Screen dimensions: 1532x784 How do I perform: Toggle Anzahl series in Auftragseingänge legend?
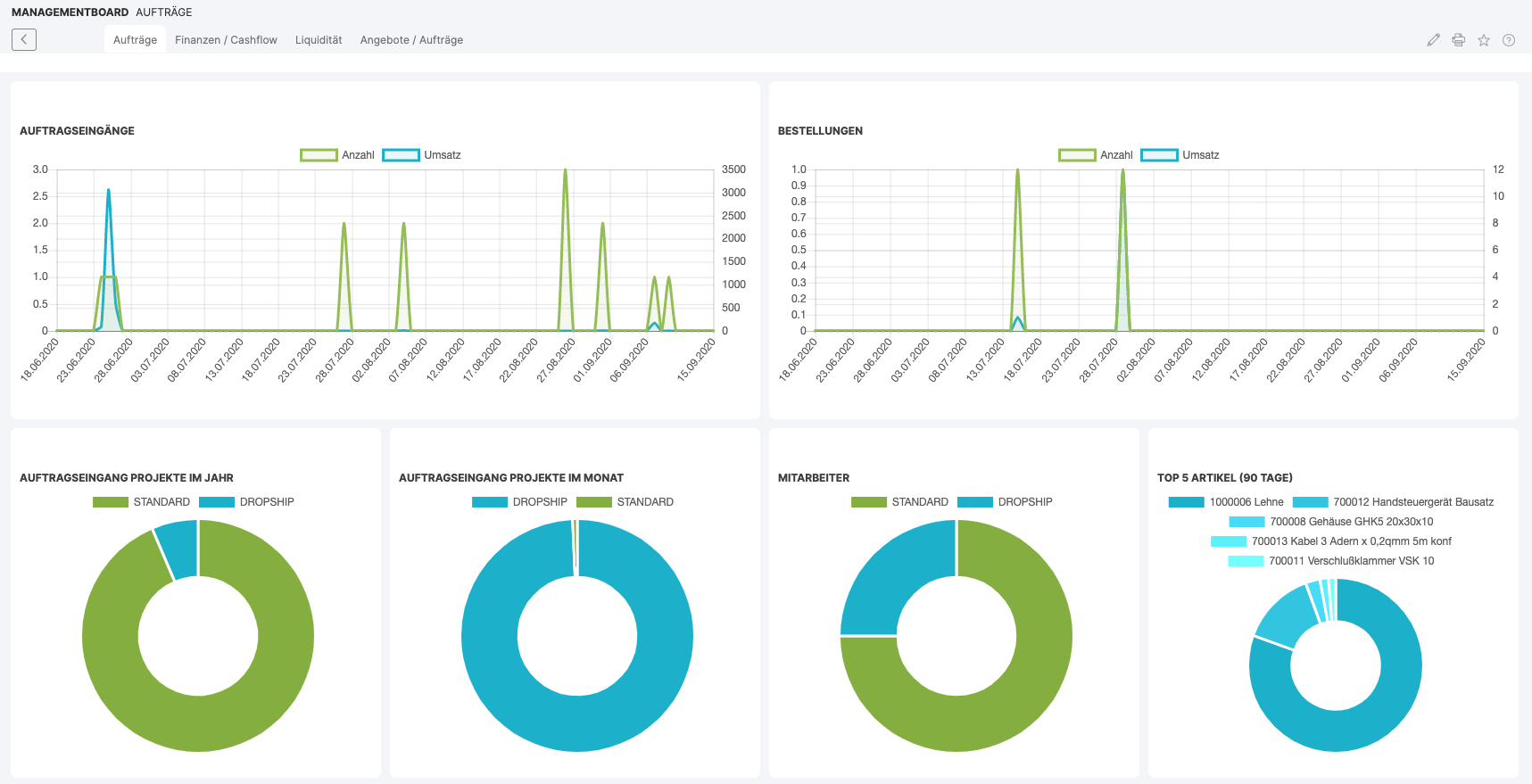click(338, 155)
